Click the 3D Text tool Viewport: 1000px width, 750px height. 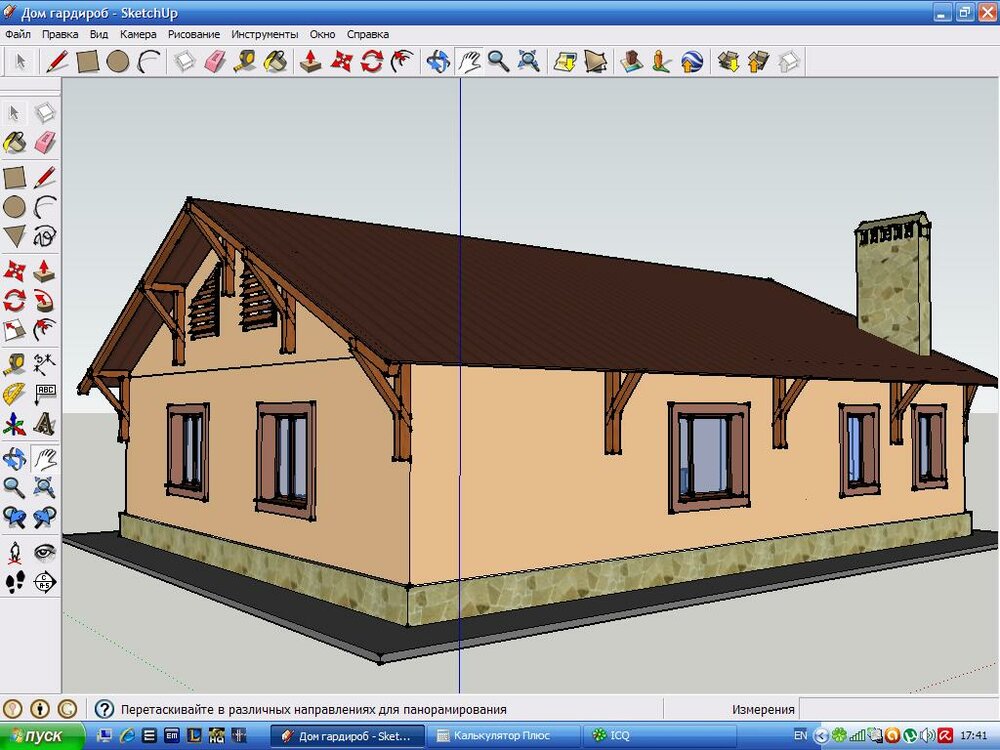tap(44, 426)
